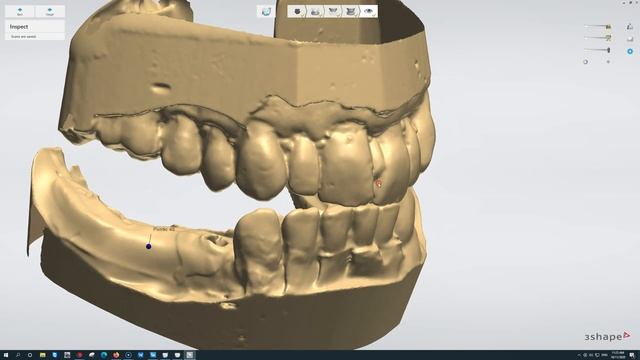Open Firefox from the taskbar
This screenshot has width=640, height=360.
coord(116,356)
